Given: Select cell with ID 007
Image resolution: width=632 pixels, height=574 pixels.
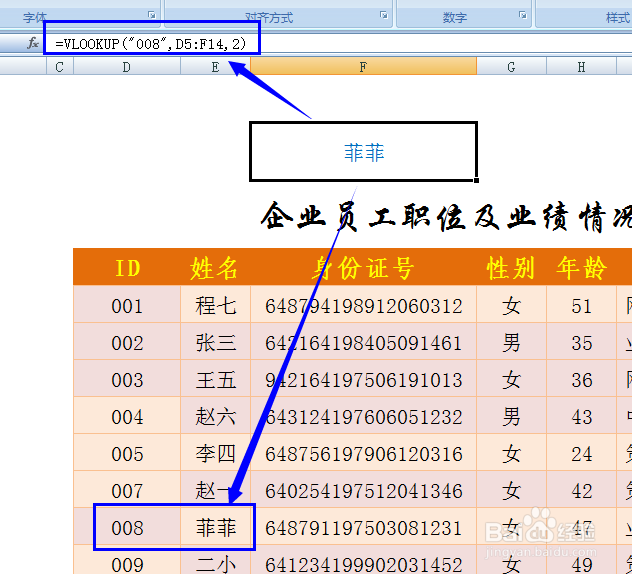Looking at the screenshot, I should 127,490.
